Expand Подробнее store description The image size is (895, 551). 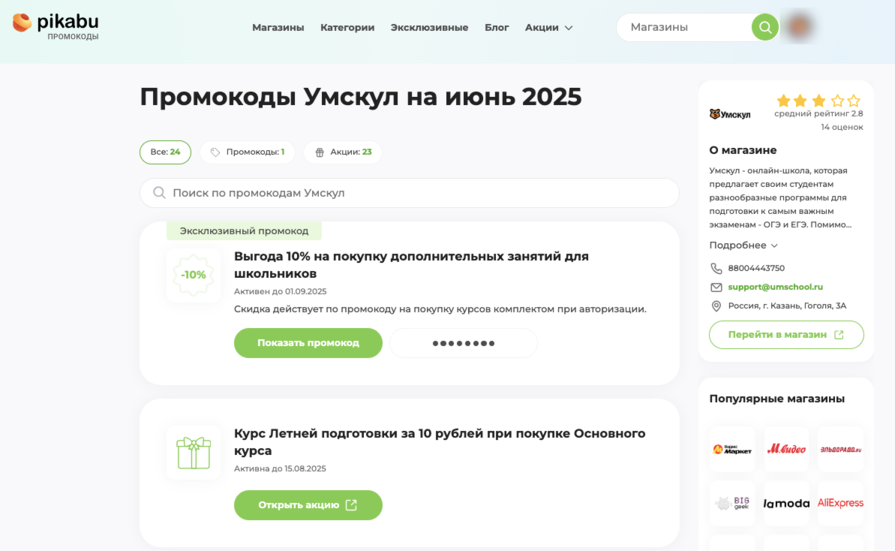pos(743,245)
